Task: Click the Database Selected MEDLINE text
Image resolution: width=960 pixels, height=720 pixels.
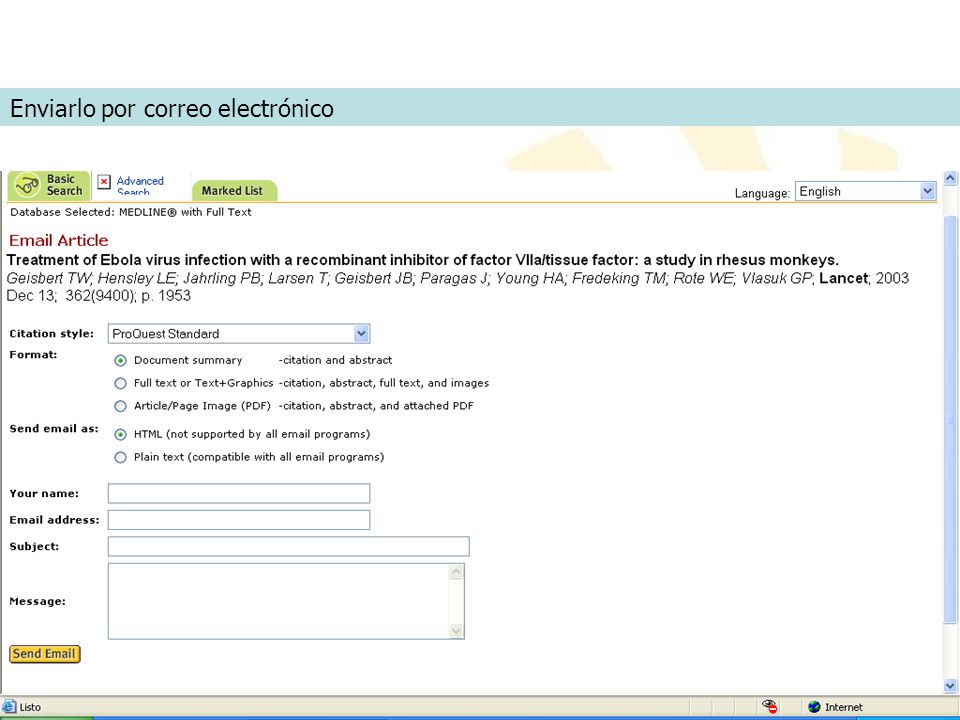Action: [x=130, y=212]
